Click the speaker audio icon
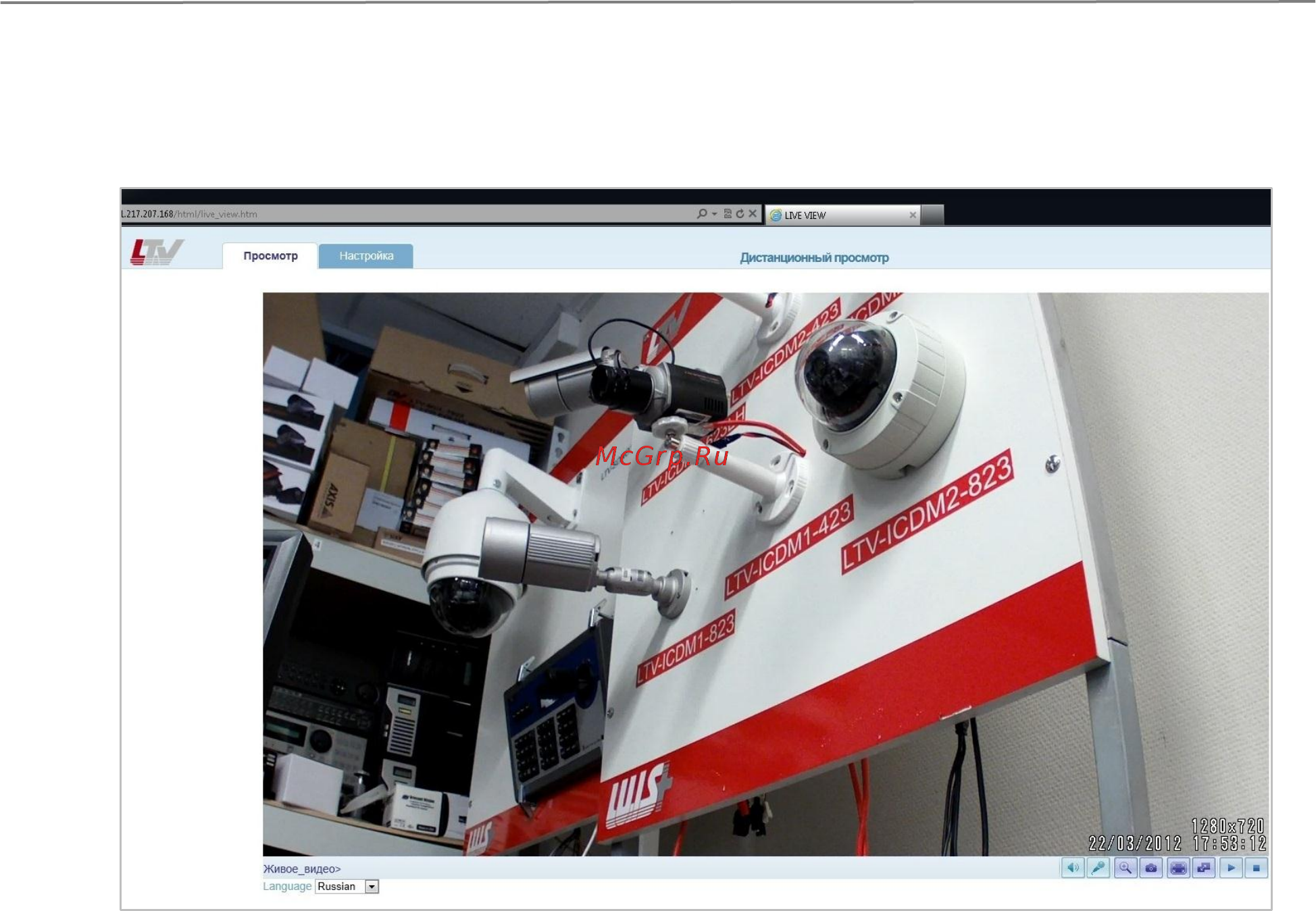Screen dimensions: 1316x911 (x=1073, y=868)
